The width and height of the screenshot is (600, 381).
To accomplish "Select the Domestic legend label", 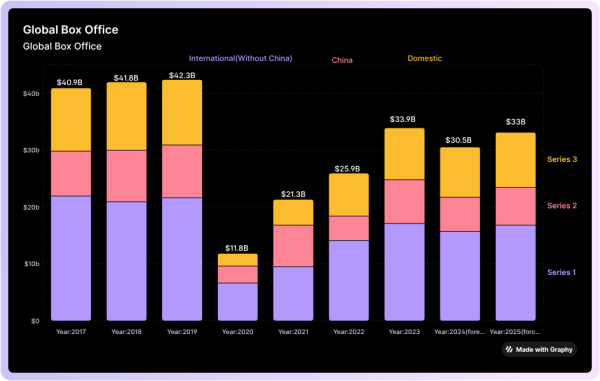I will coord(424,58).
